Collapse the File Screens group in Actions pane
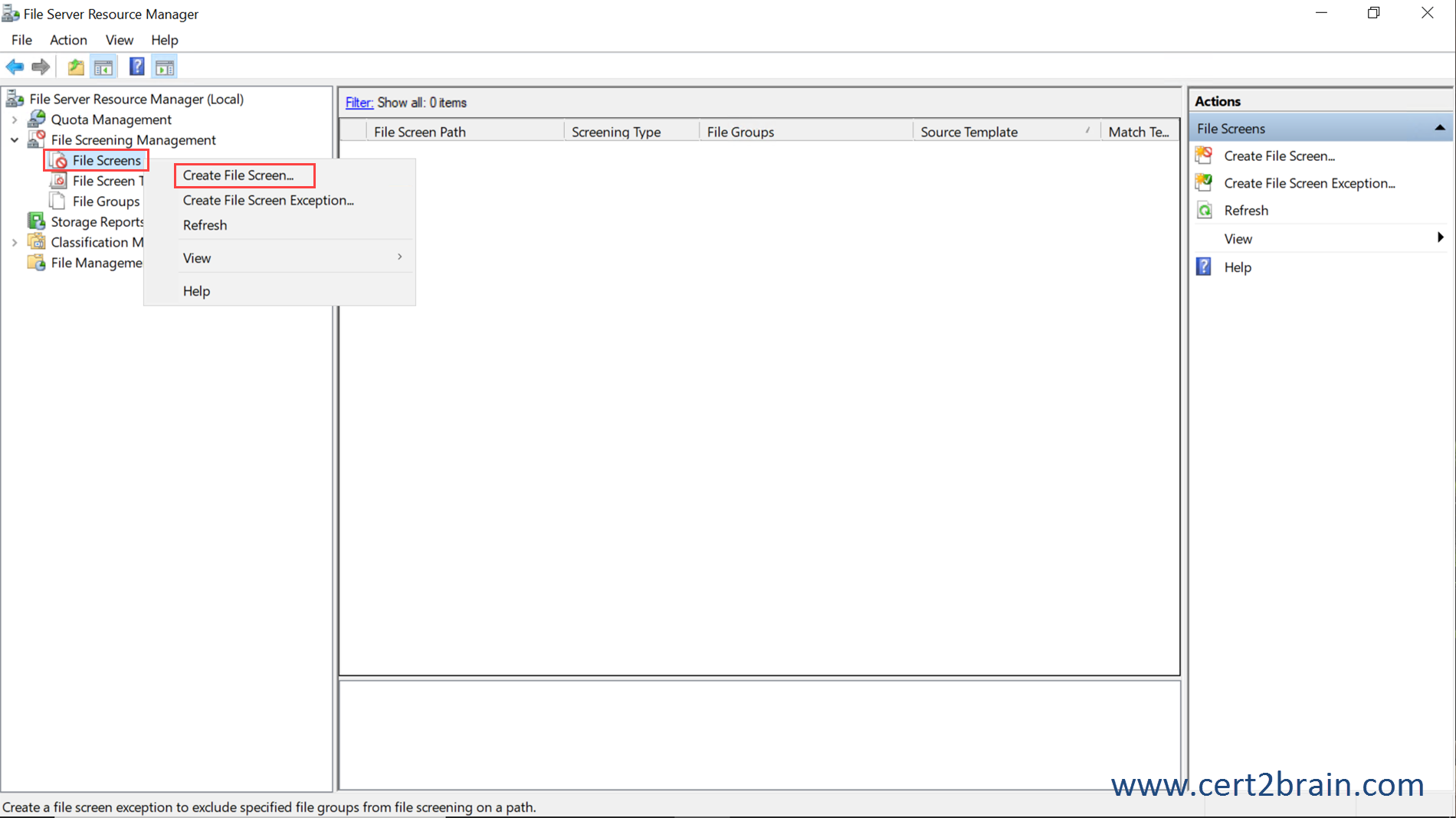The width and height of the screenshot is (1456, 818). 1440,127
